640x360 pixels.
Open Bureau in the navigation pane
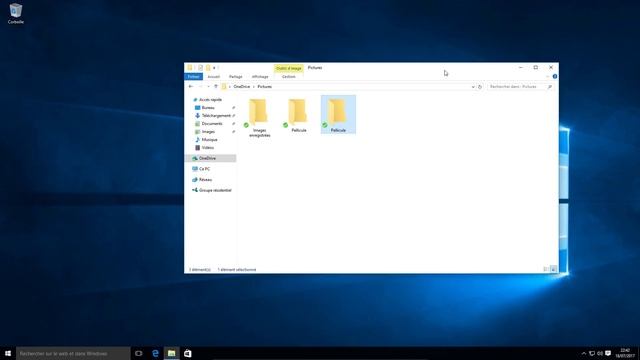click(208, 108)
